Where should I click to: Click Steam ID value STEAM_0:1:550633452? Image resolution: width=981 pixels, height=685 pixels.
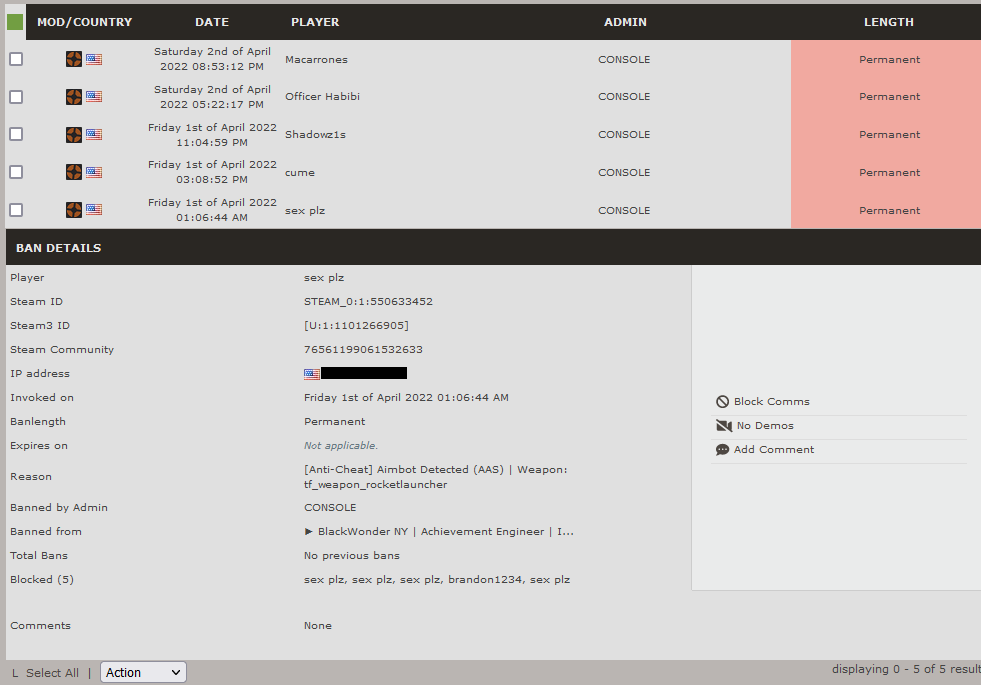[x=369, y=302]
